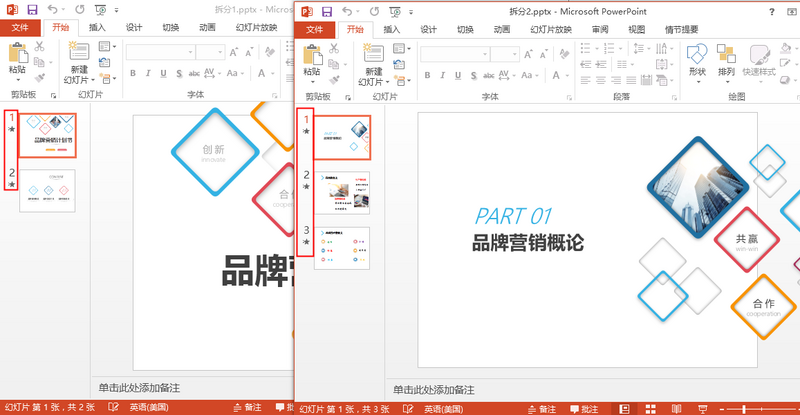
Task: Toggle center alignment in 拆分2 paragraph group
Action: pyautogui.click(x=601, y=80)
